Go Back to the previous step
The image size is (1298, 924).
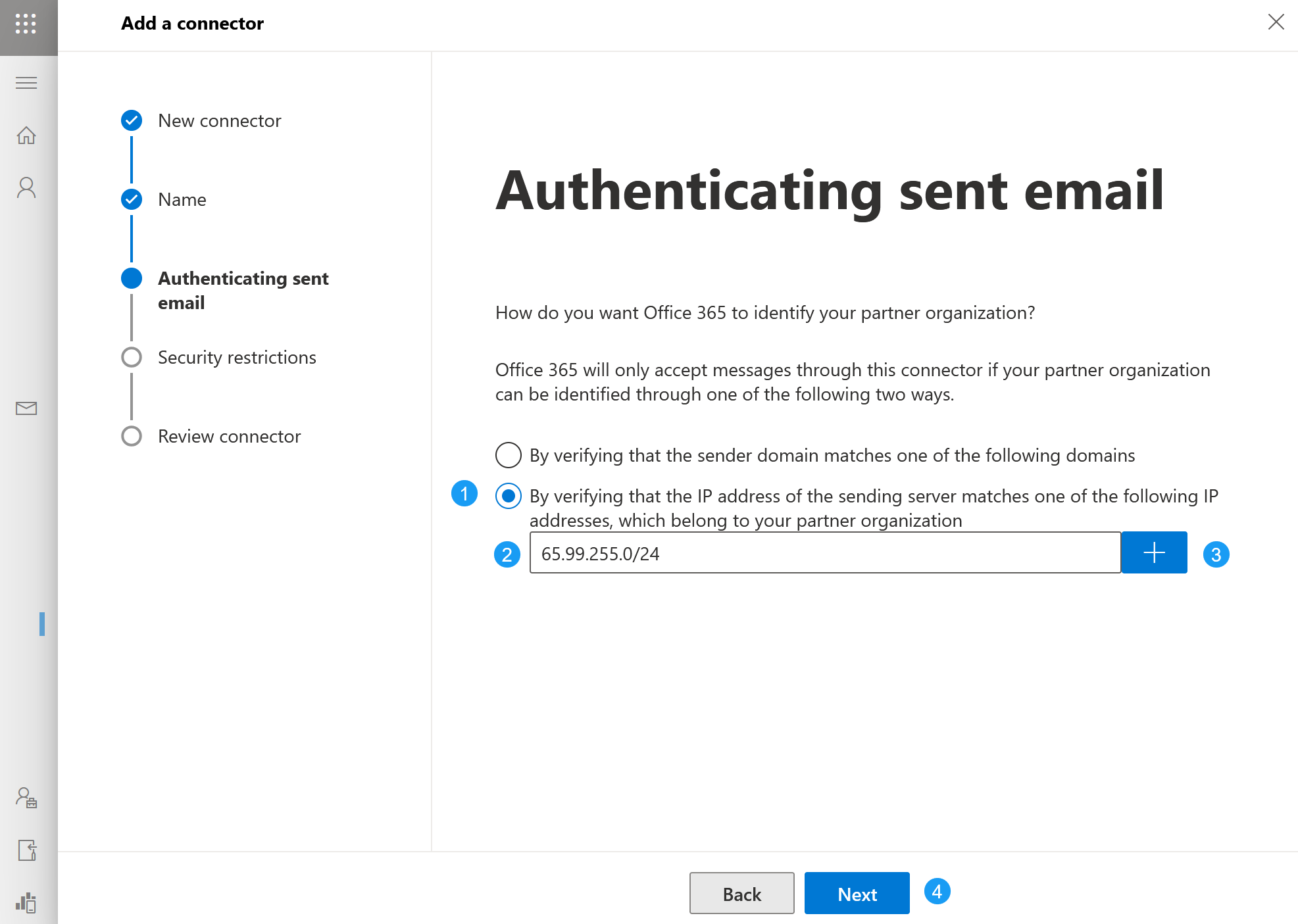pos(741,893)
